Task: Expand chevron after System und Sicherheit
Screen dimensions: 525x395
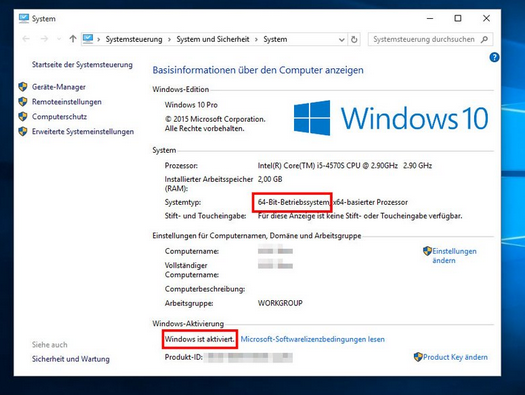Action: tap(256, 40)
